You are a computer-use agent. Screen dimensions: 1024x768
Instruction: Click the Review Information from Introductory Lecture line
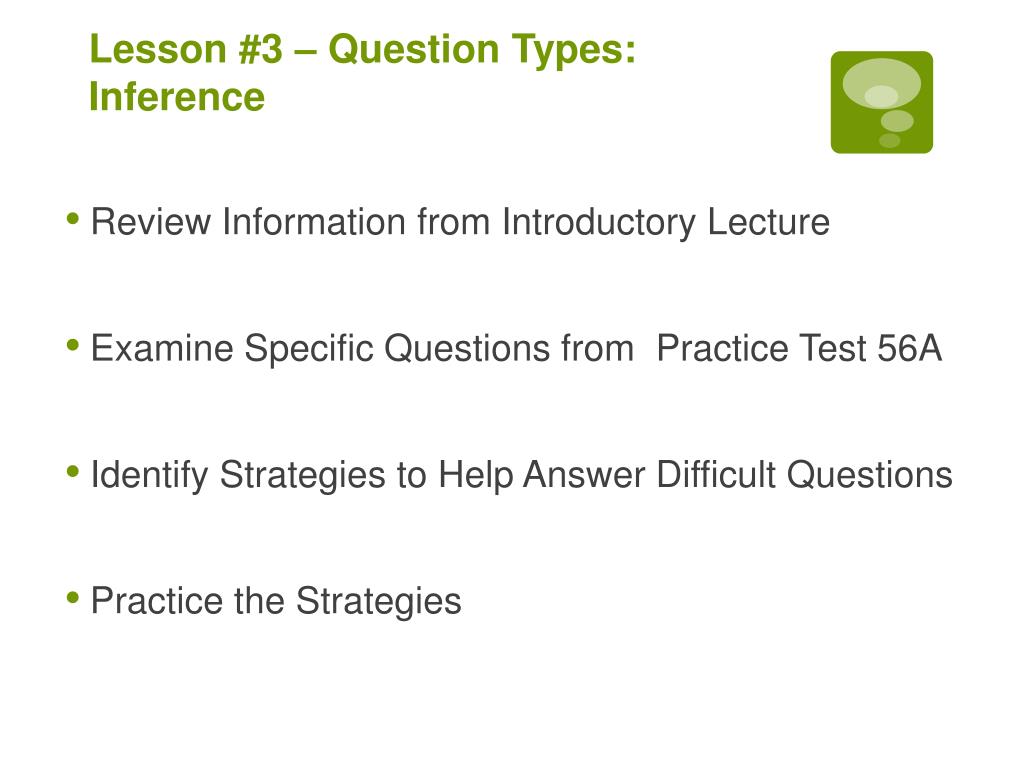460,222
